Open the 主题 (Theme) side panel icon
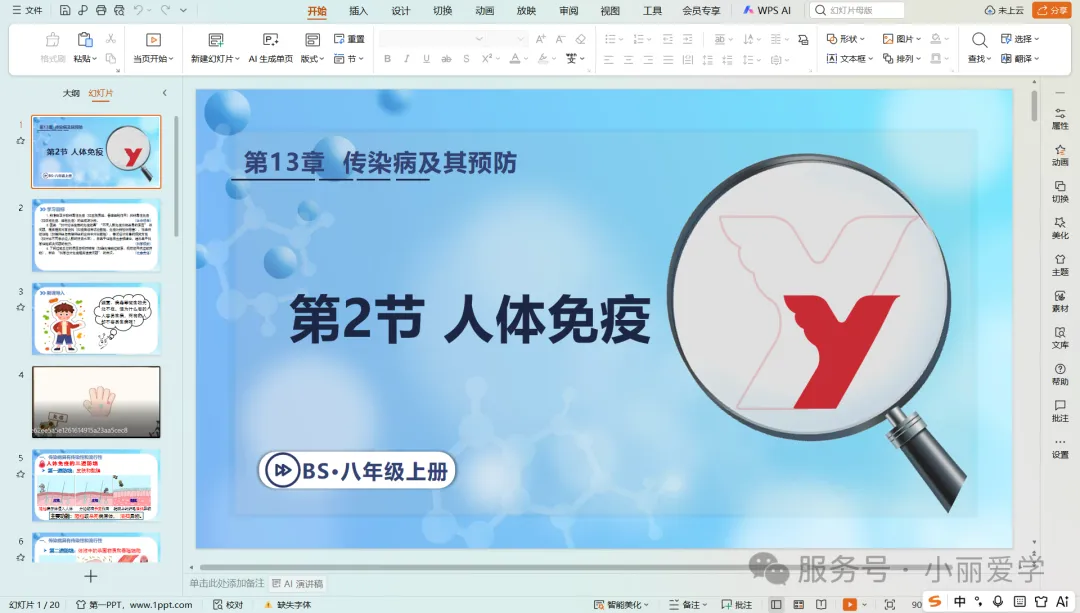Screen dimensions: 1080x613 click(1060, 264)
